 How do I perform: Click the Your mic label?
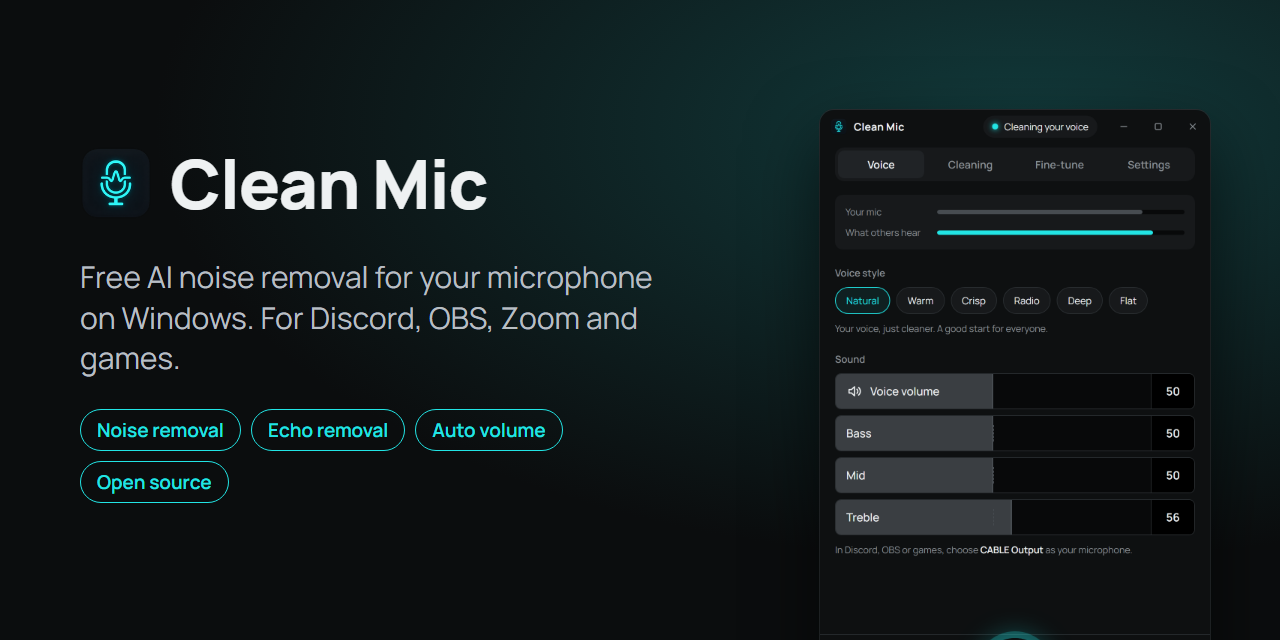click(864, 212)
